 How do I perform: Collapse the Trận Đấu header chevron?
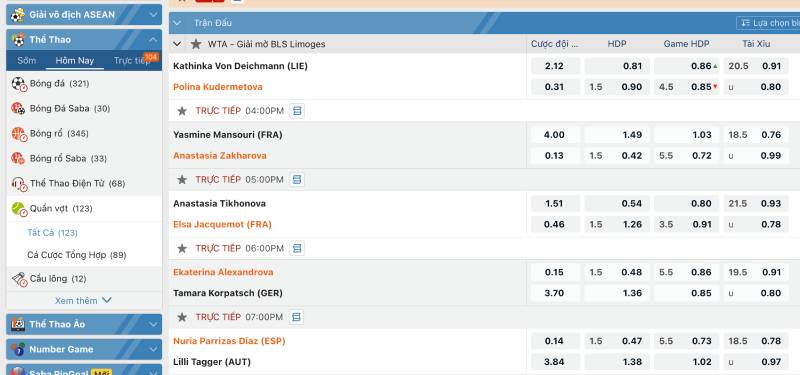tap(177, 23)
